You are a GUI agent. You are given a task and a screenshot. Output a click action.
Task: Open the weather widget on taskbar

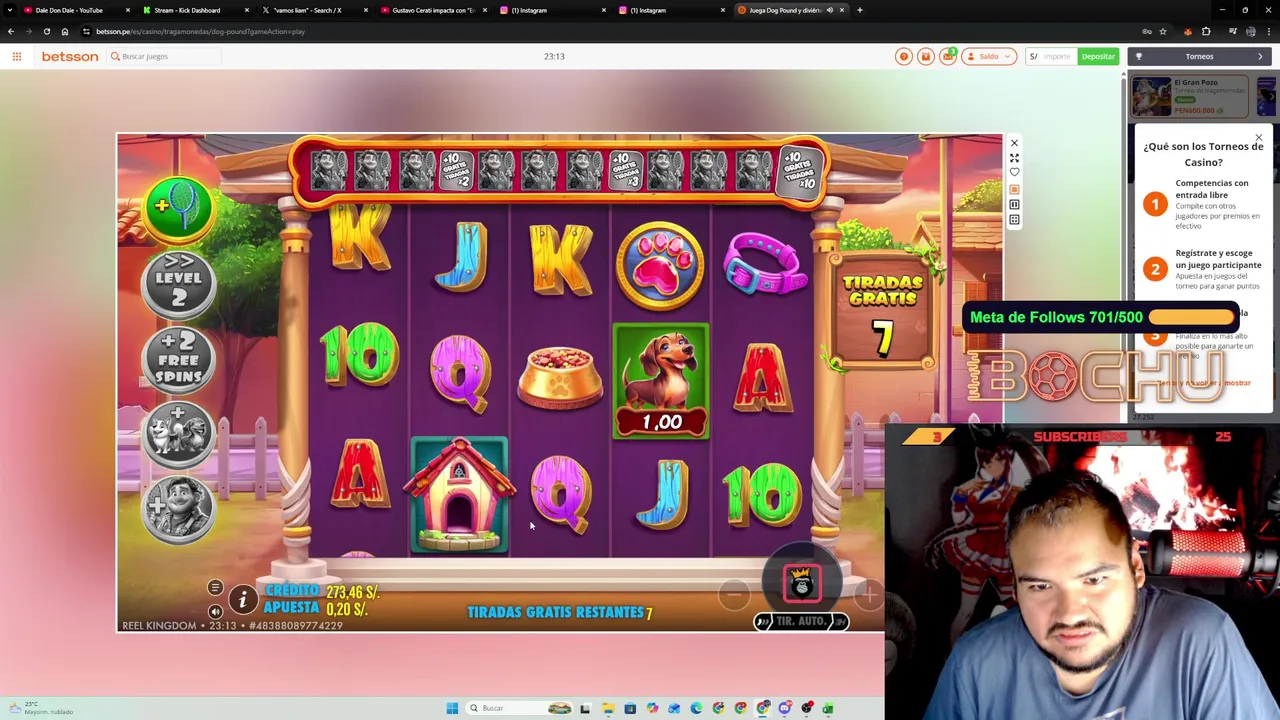click(x=42, y=708)
